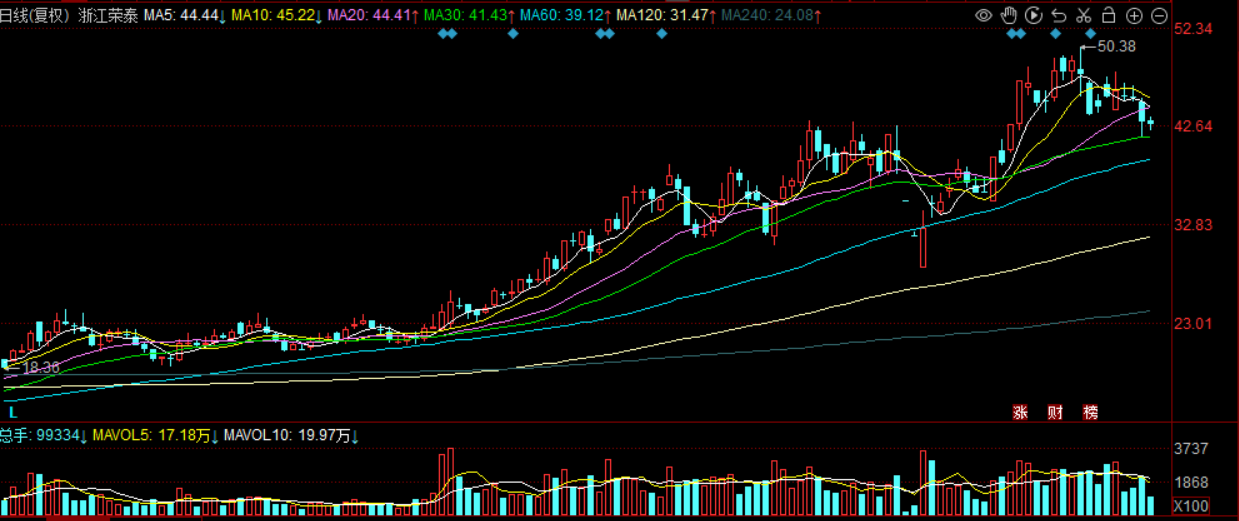Select the hand pan tool
Image resolution: width=1239 pixels, height=521 pixels.
tap(1009, 15)
